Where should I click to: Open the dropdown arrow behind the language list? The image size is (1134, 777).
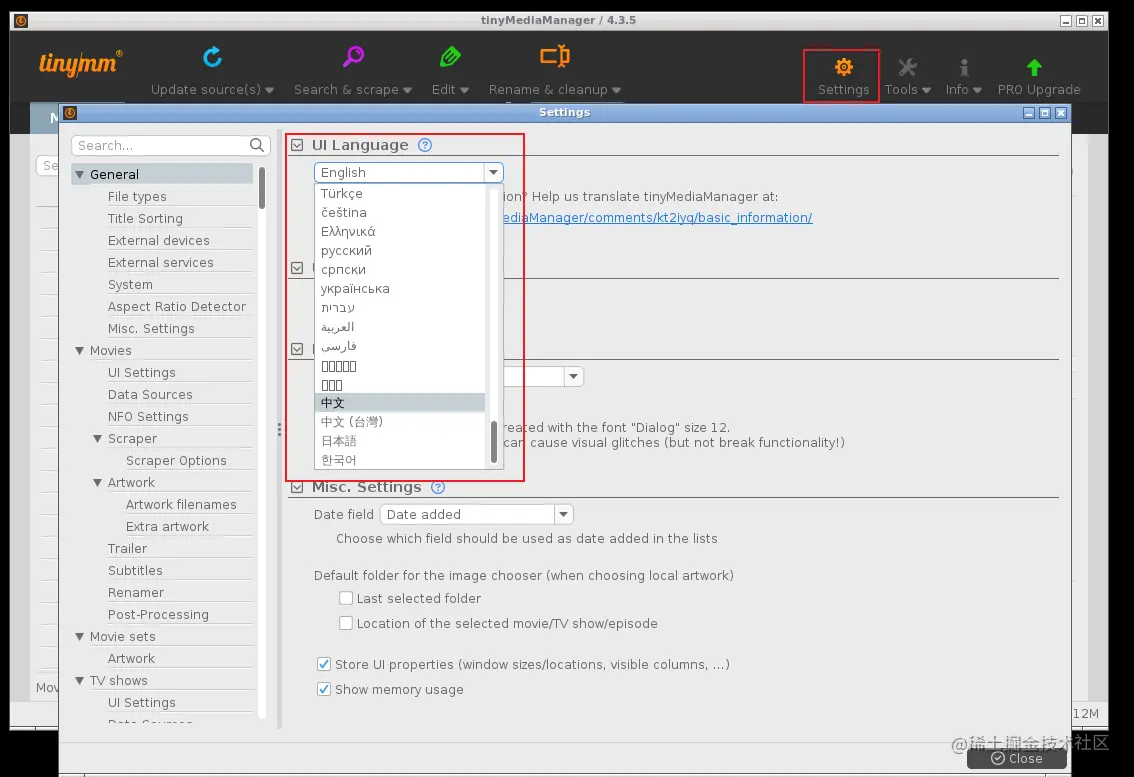coord(573,376)
